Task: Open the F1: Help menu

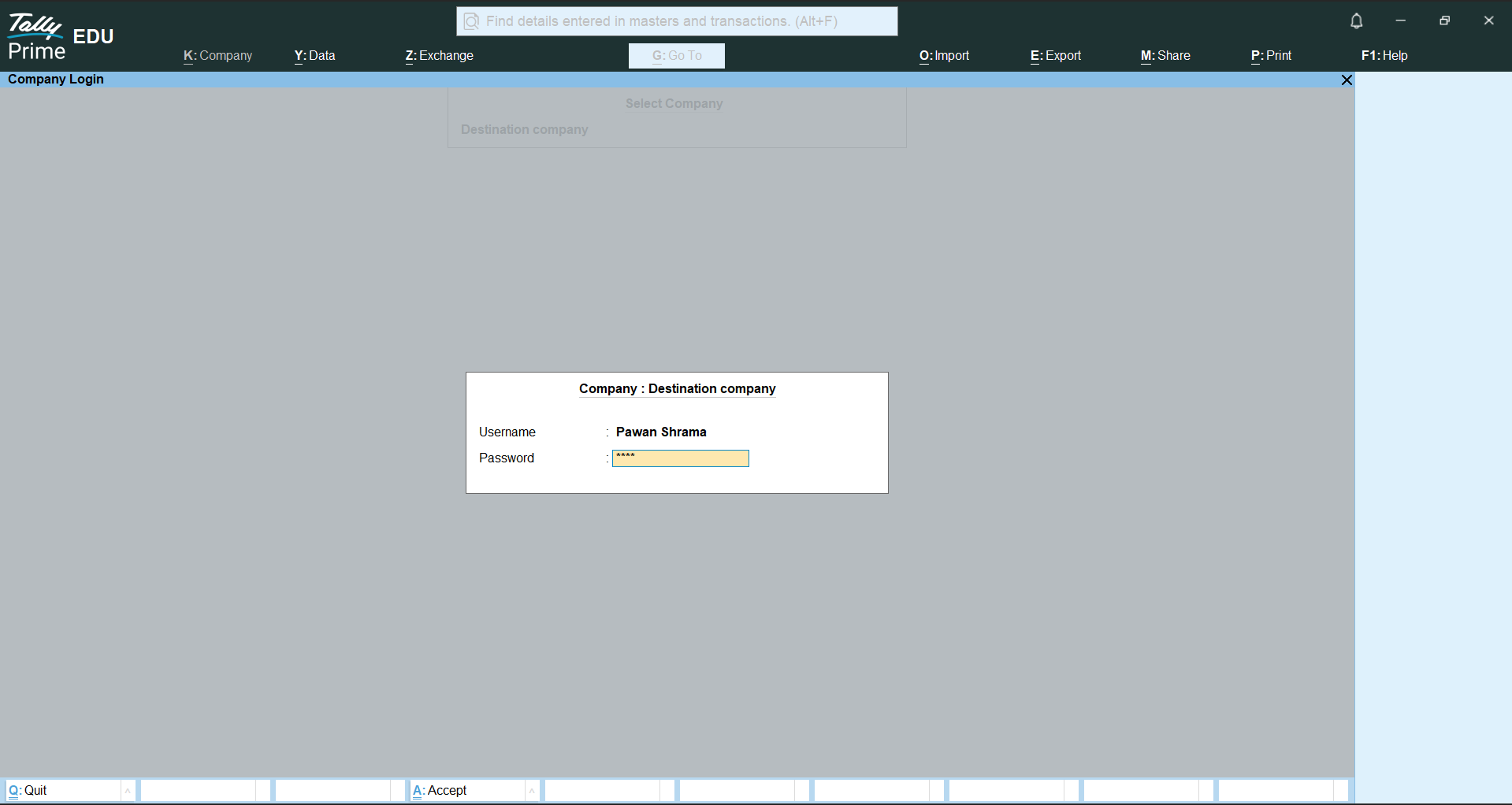Action: click(x=1384, y=56)
